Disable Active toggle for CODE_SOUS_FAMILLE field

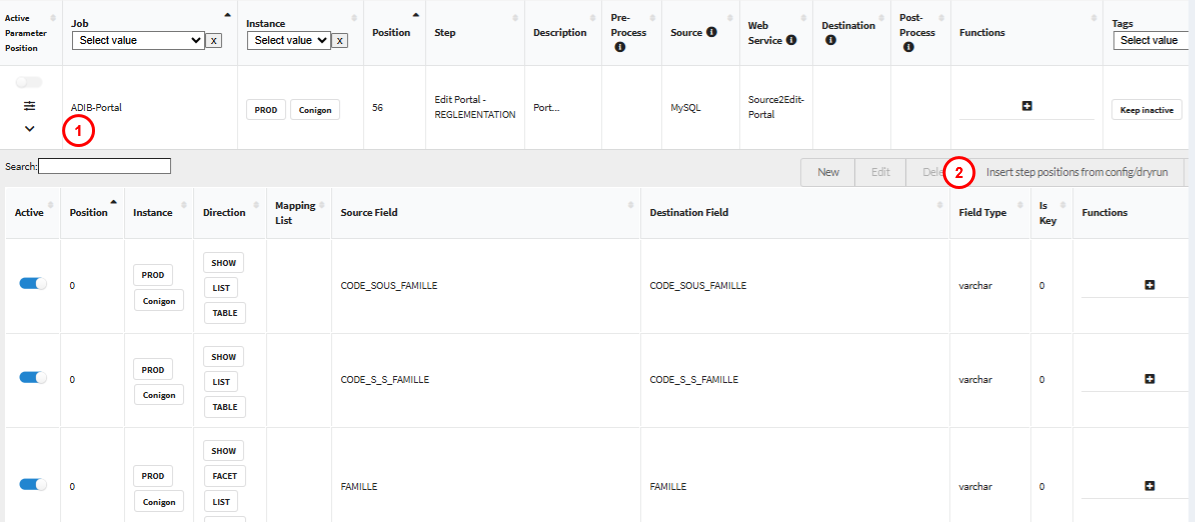tap(33, 284)
